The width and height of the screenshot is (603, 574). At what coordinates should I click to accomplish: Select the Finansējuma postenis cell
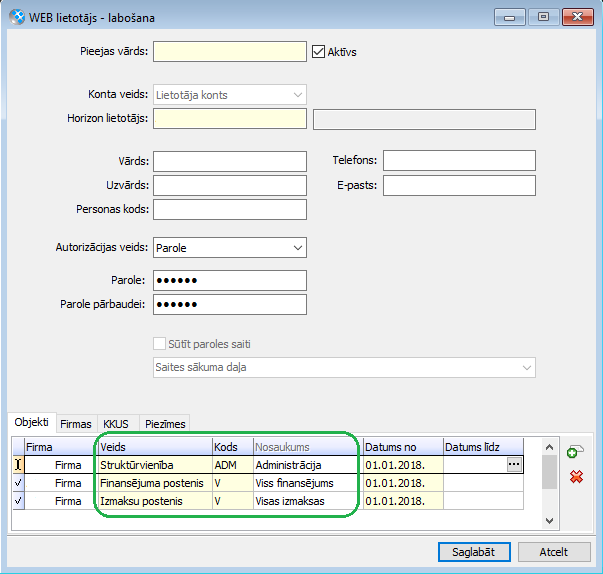(153, 483)
